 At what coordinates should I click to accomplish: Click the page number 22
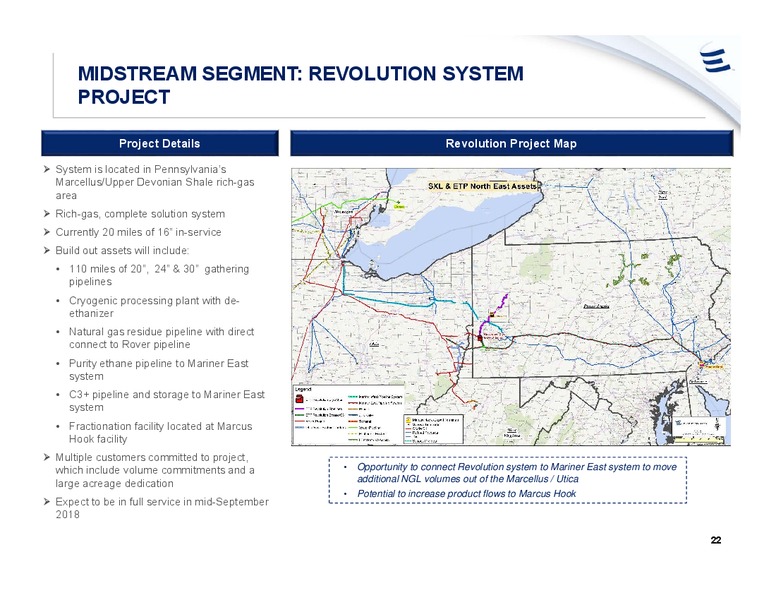pos(716,540)
